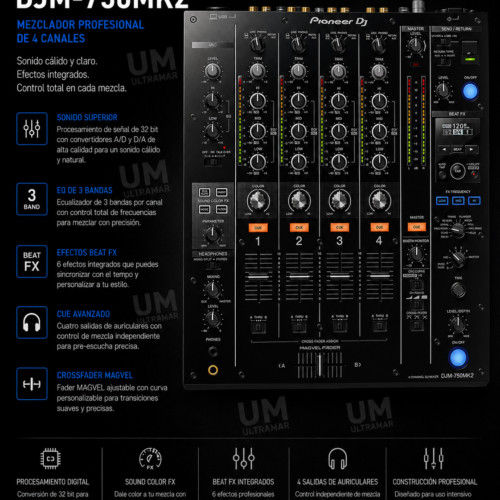Click the channel 2 Trim knob

[298, 71]
